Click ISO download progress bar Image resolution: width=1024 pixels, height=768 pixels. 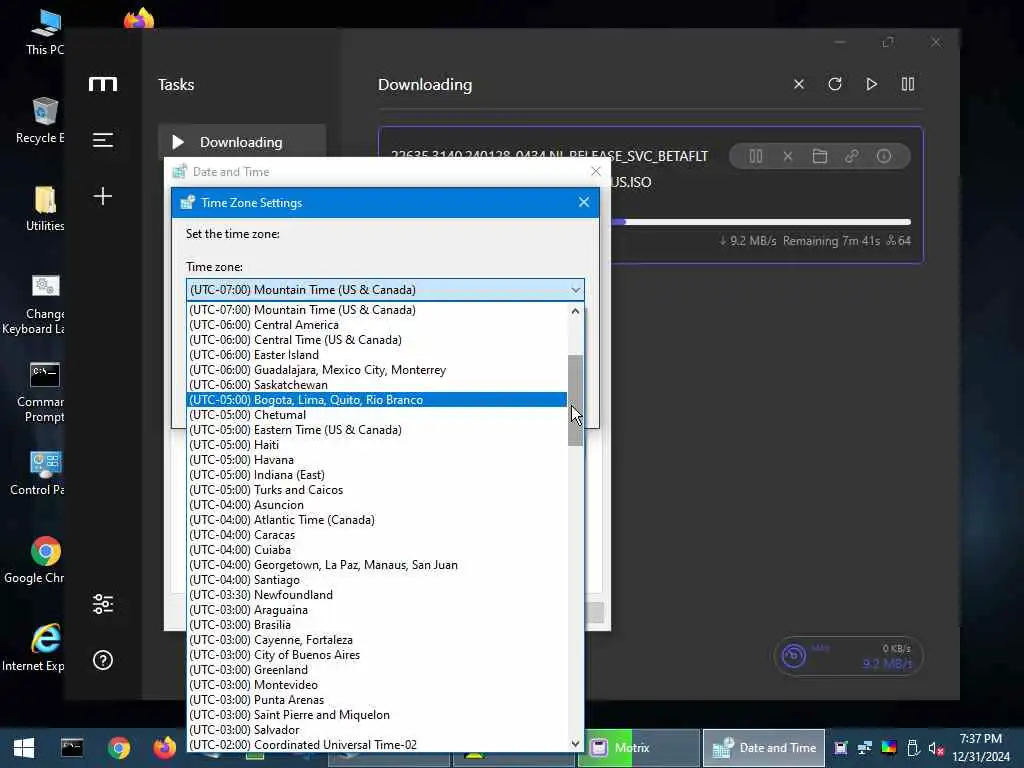761,222
